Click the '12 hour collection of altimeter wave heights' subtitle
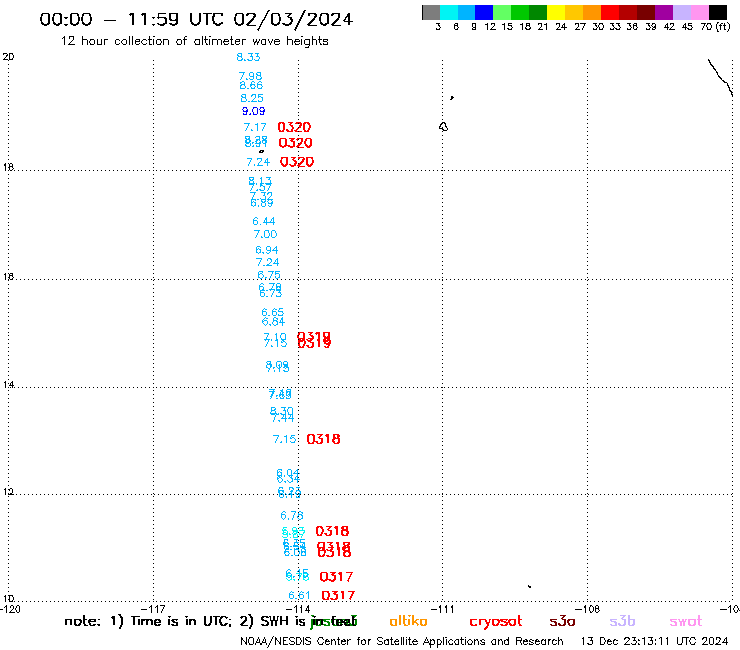The height and width of the screenshot is (650, 740). [194, 41]
